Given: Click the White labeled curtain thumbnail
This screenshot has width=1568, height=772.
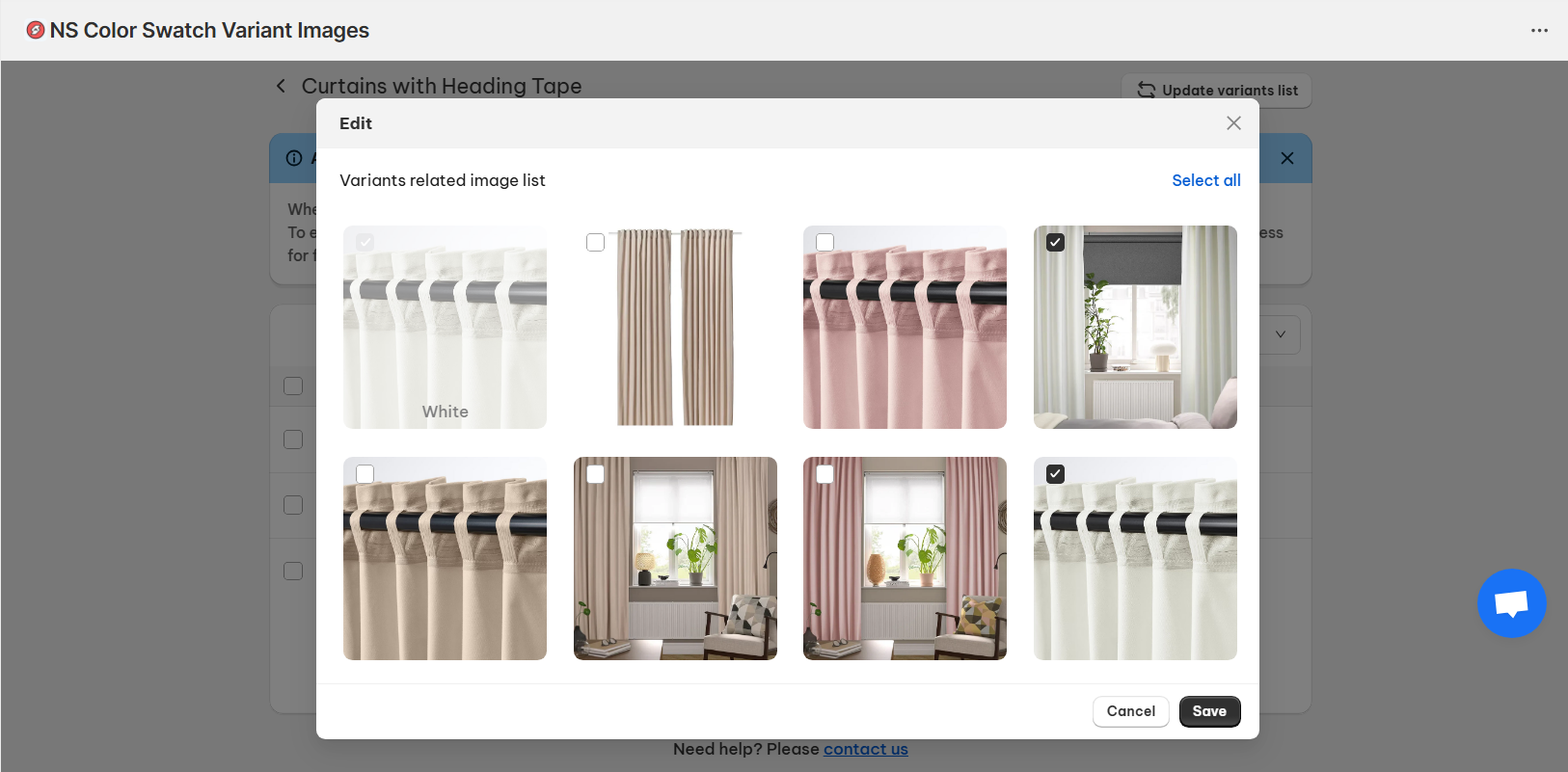Looking at the screenshot, I should point(445,328).
